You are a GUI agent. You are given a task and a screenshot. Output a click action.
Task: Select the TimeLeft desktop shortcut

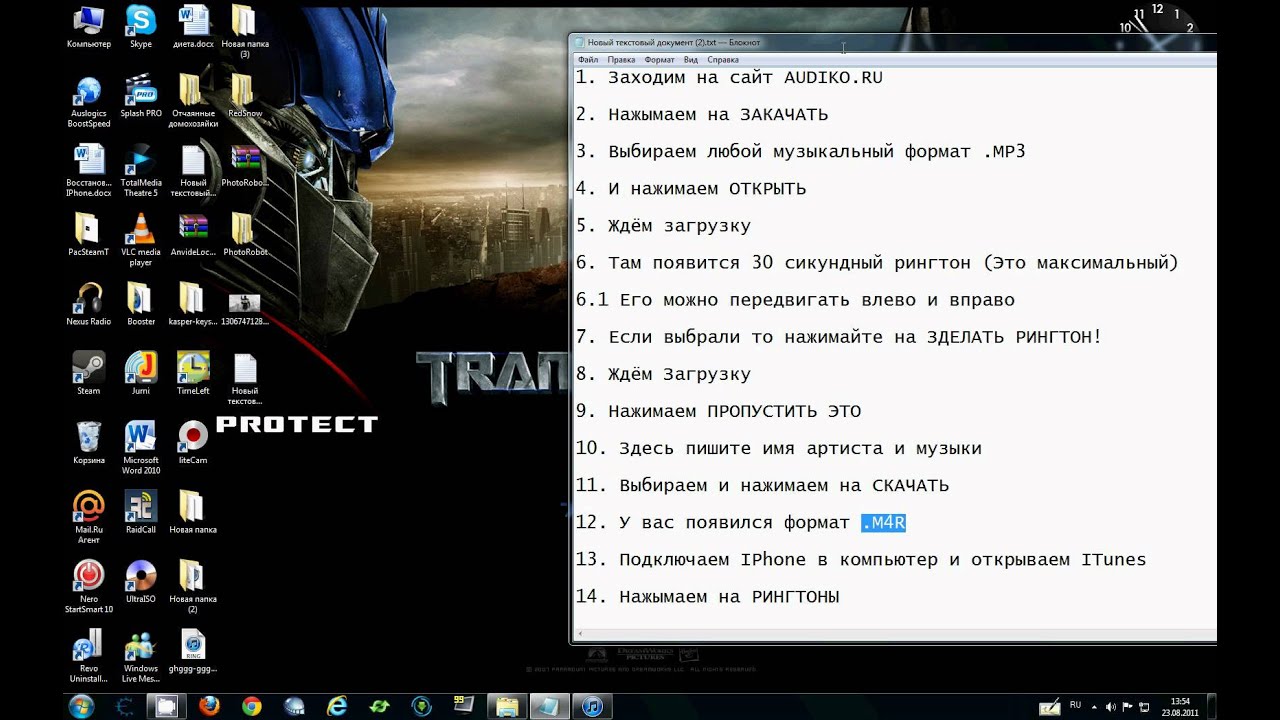click(x=193, y=373)
